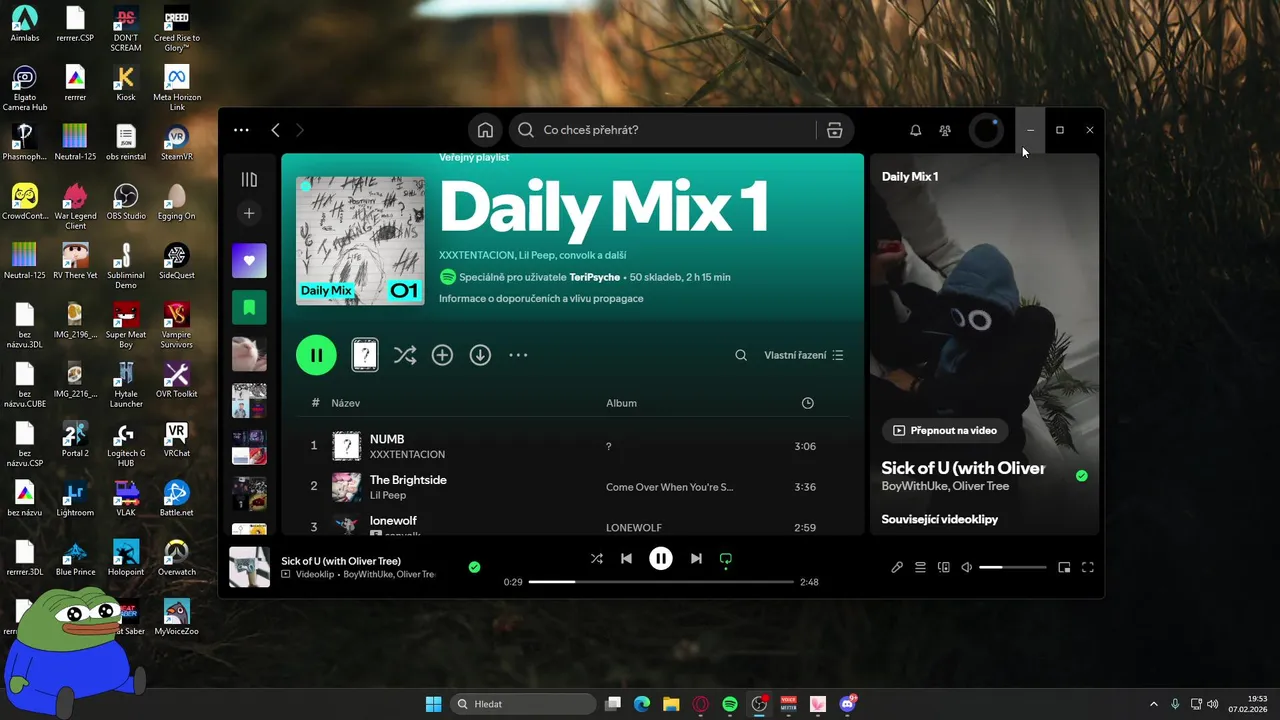Open the OBS Studio desktop shortcut
1280x720 pixels.
click(126, 201)
